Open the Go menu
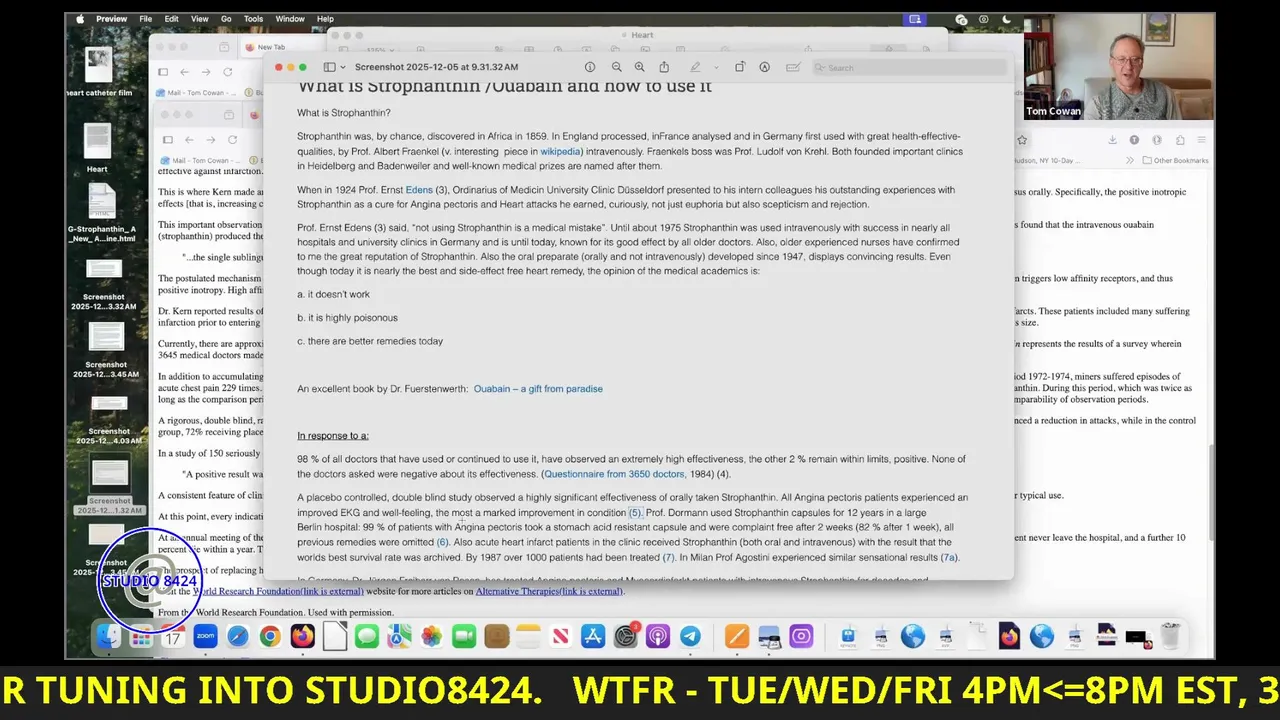Image resolution: width=1280 pixels, height=720 pixels. 226,19
